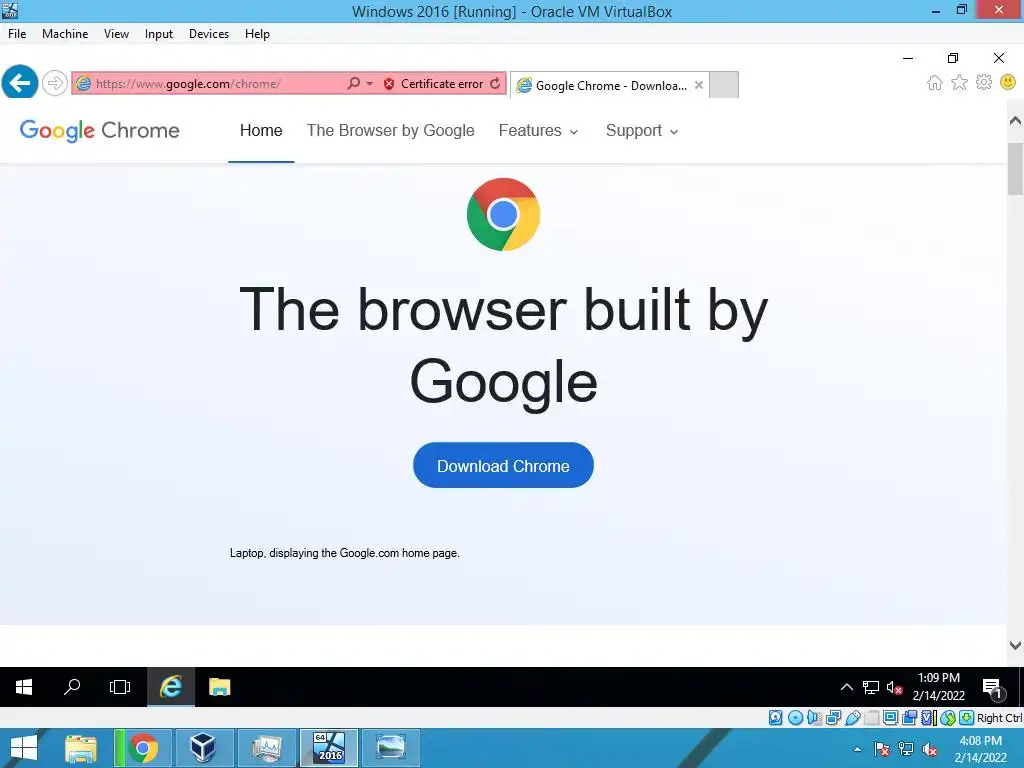The width and height of the screenshot is (1024, 768).
Task: Click scrollbar up arrow on webpage
Action: pos(1015,121)
